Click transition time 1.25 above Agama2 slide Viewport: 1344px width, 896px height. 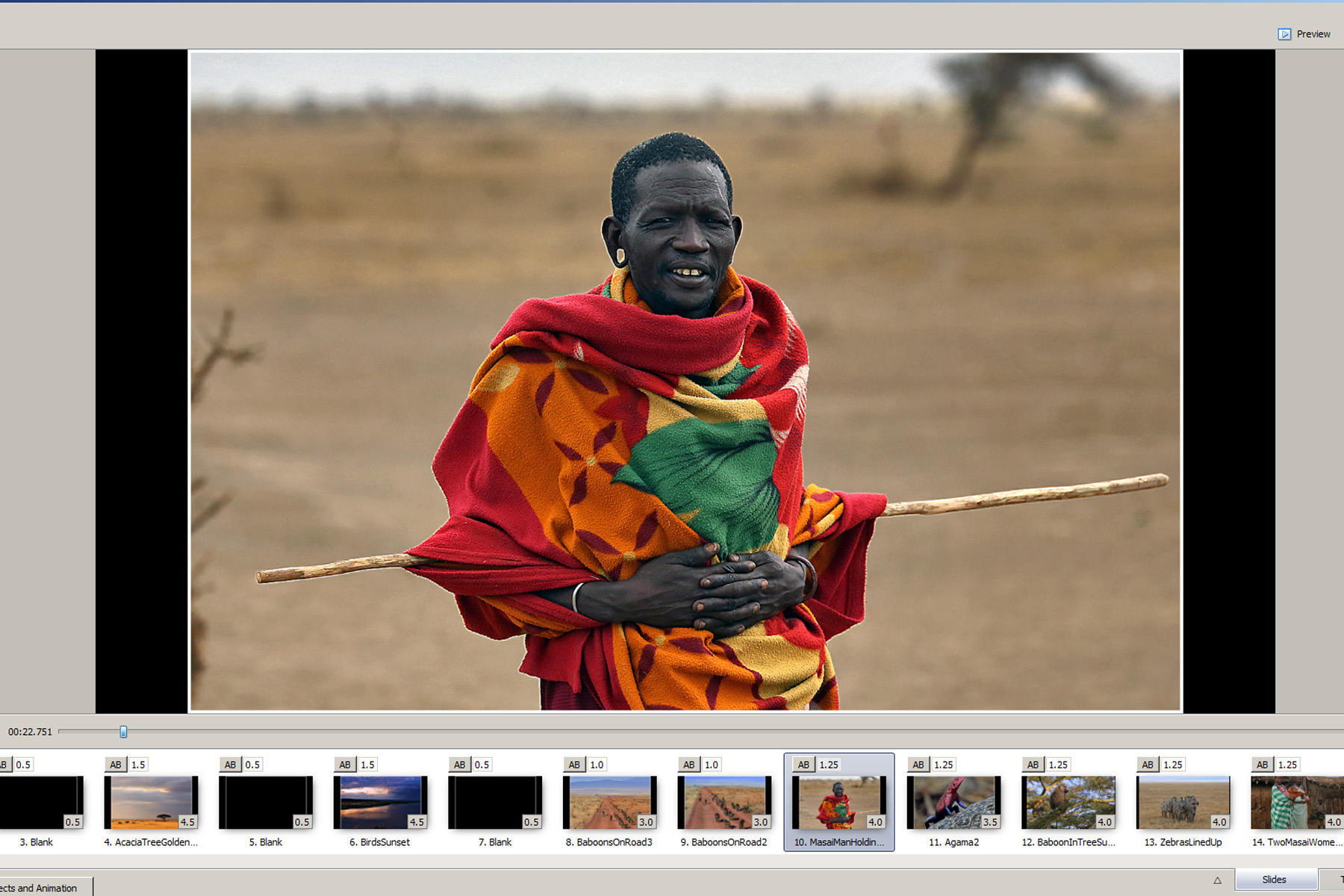944,765
